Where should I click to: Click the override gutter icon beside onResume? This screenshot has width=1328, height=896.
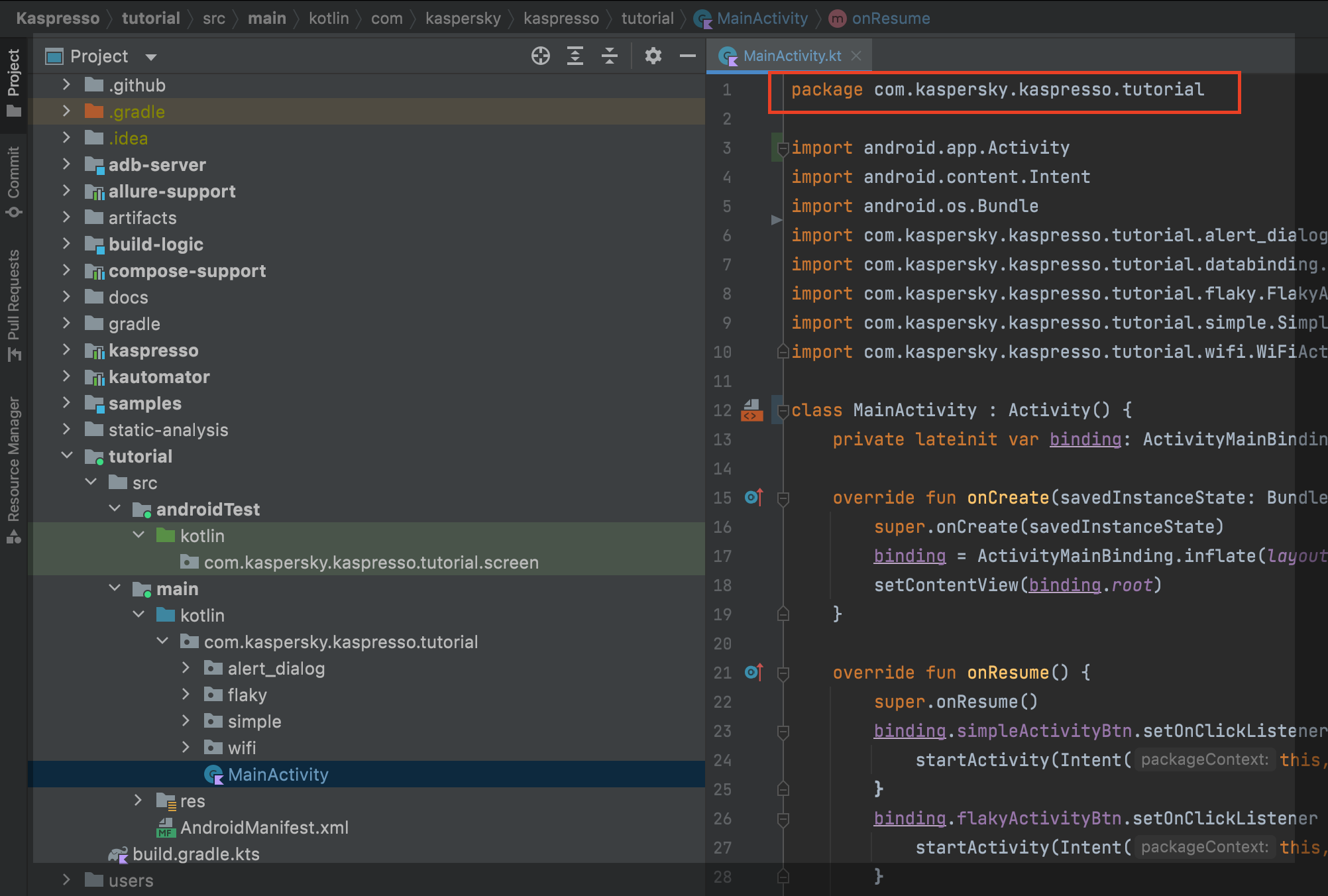pyautogui.click(x=754, y=672)
